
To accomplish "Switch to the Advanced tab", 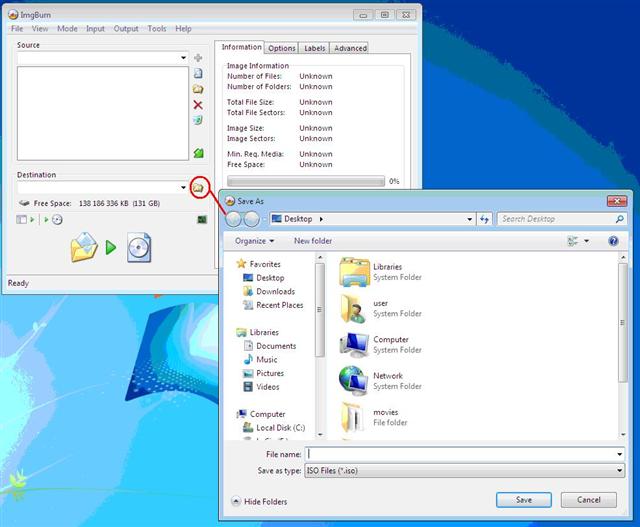I will coord(350,48).
